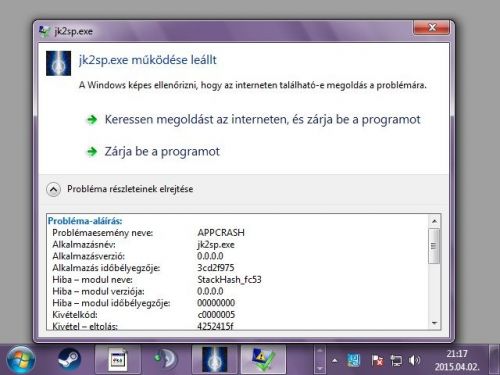Select the 00000000 module timestamp value

[216, 303]
